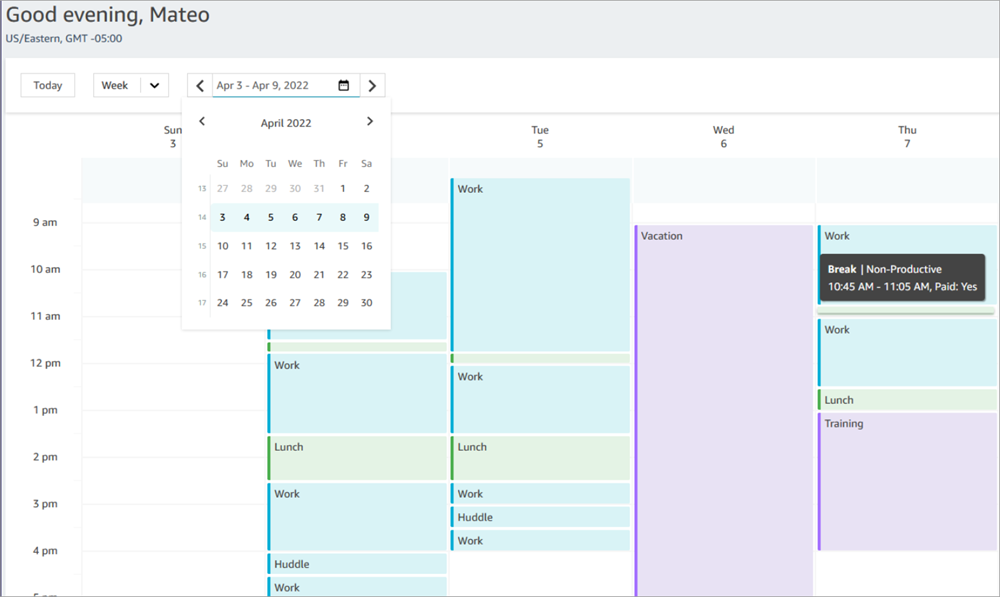Image resolution: width=1000 pixels, height=597 pixels.
Task: Click Thu 7 column header
Action: pos(908,136)
